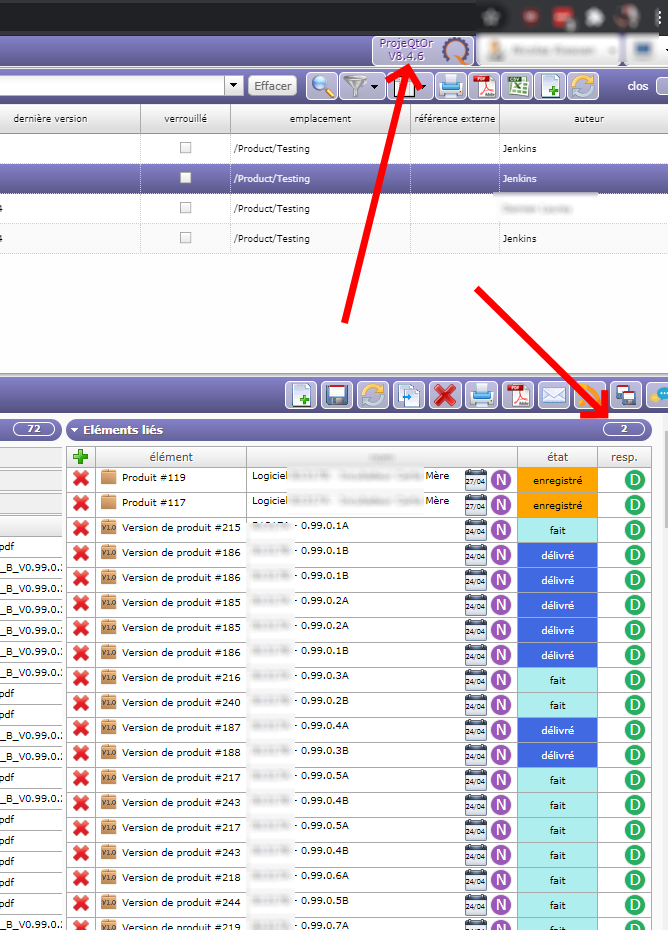Image resolution: width=668 pixels, height=930 pixels.
Task: Open the filter funnel dropdown arrow
Action: click(x=374, y=87)
